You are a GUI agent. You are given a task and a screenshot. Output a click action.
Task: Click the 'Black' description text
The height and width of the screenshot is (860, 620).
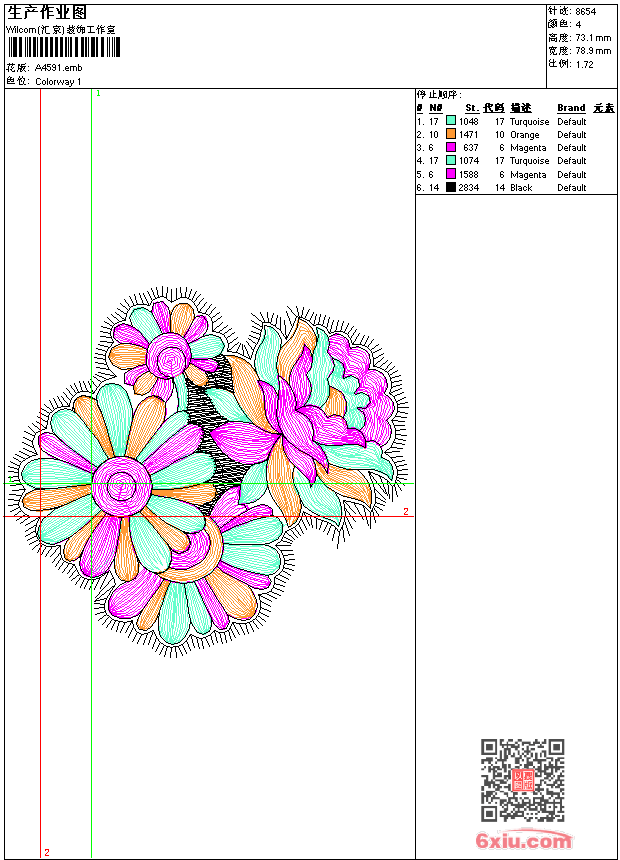[521, 188]
